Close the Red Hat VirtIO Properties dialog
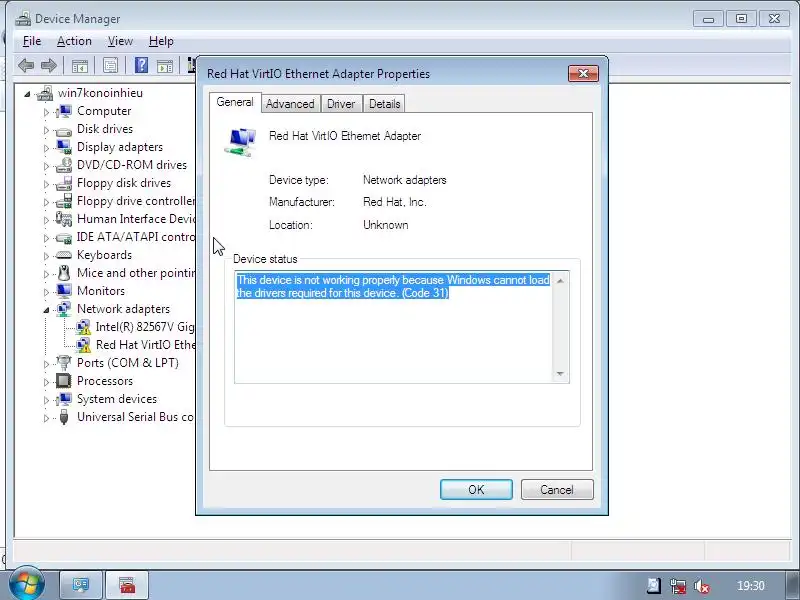 pyautogui.click(x=583, y=73)
